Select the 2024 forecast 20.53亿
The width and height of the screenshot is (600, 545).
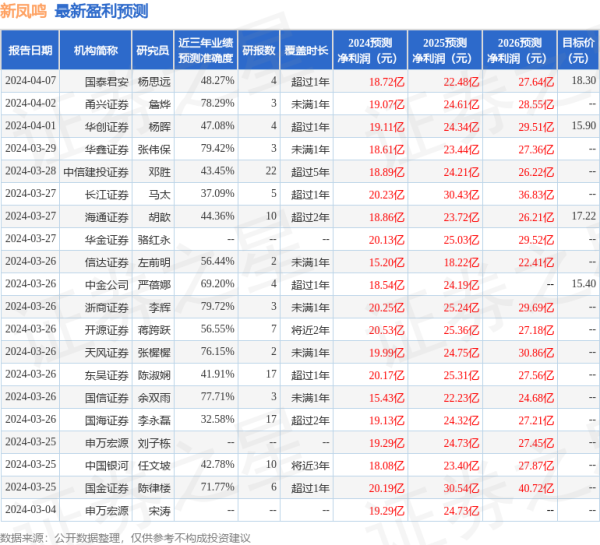(x=386, y=330)
